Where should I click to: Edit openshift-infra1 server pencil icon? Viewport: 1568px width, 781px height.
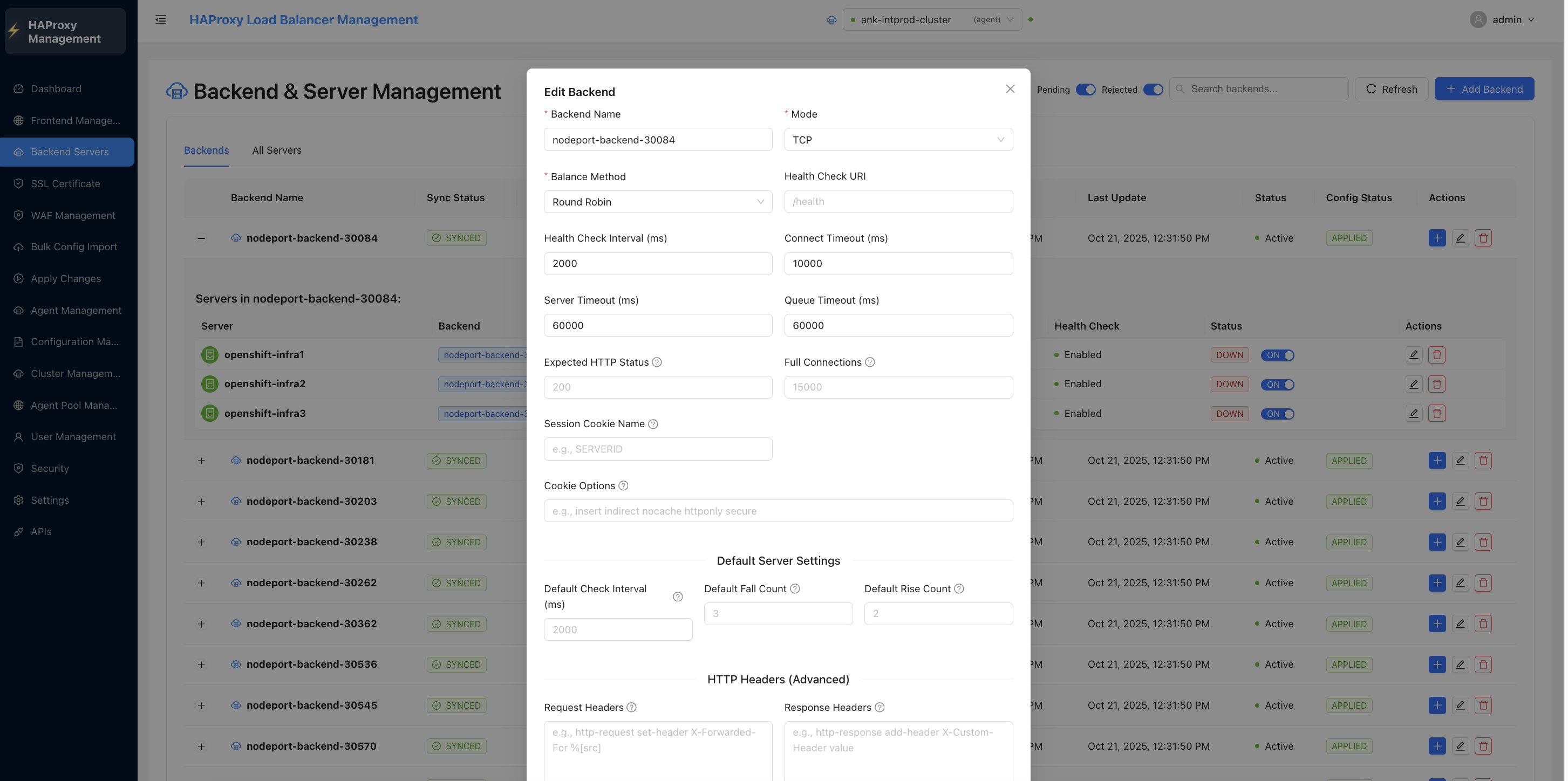[1413, 354]
